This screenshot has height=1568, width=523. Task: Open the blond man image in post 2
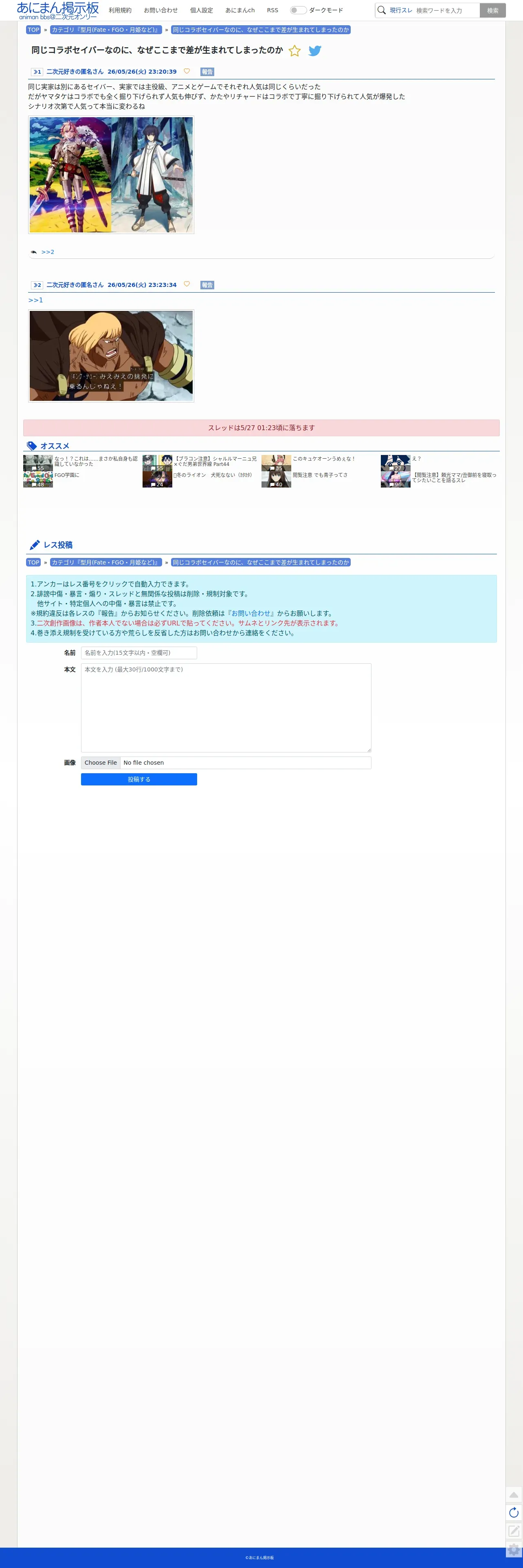(111, 356)
